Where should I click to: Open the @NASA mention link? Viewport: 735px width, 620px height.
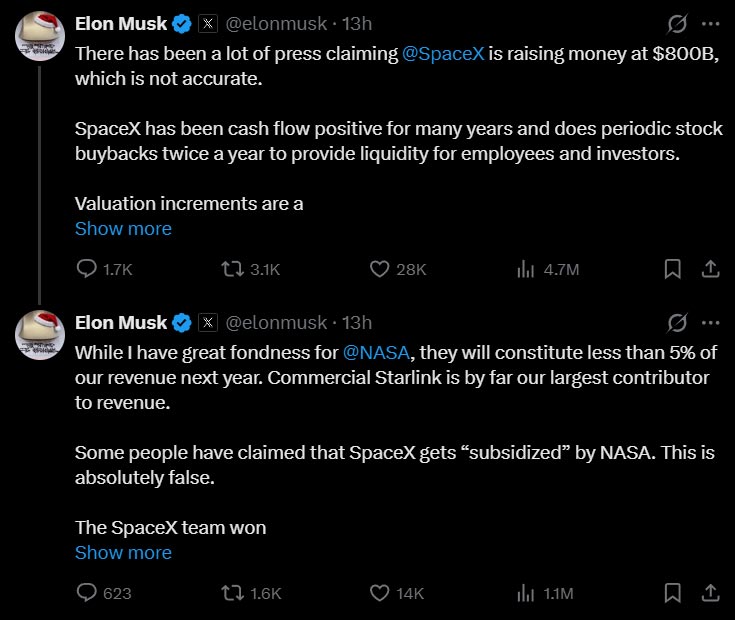[375, 353]
